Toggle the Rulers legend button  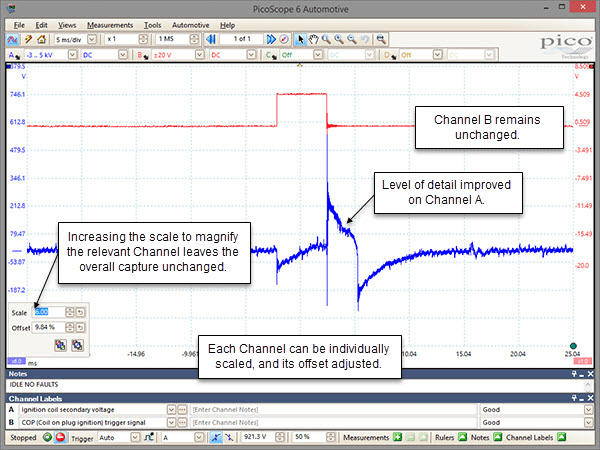[462, 437]
